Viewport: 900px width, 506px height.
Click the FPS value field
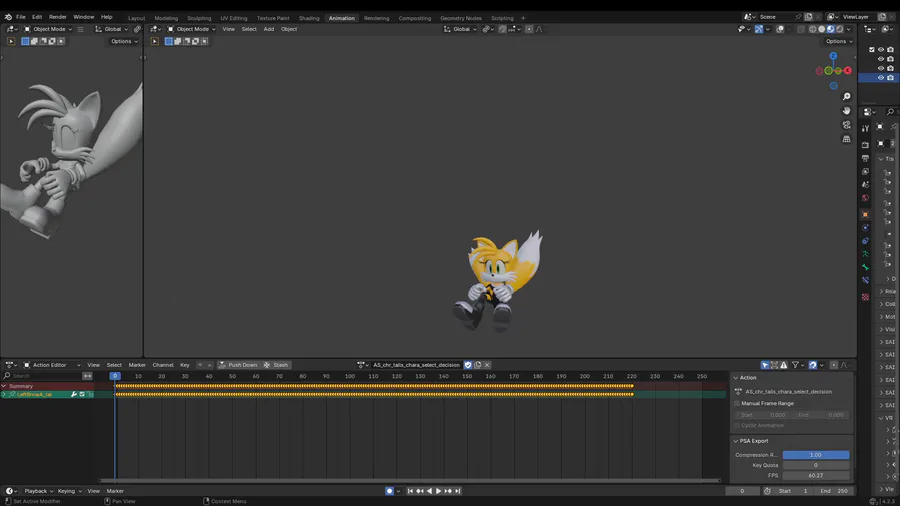816,476
